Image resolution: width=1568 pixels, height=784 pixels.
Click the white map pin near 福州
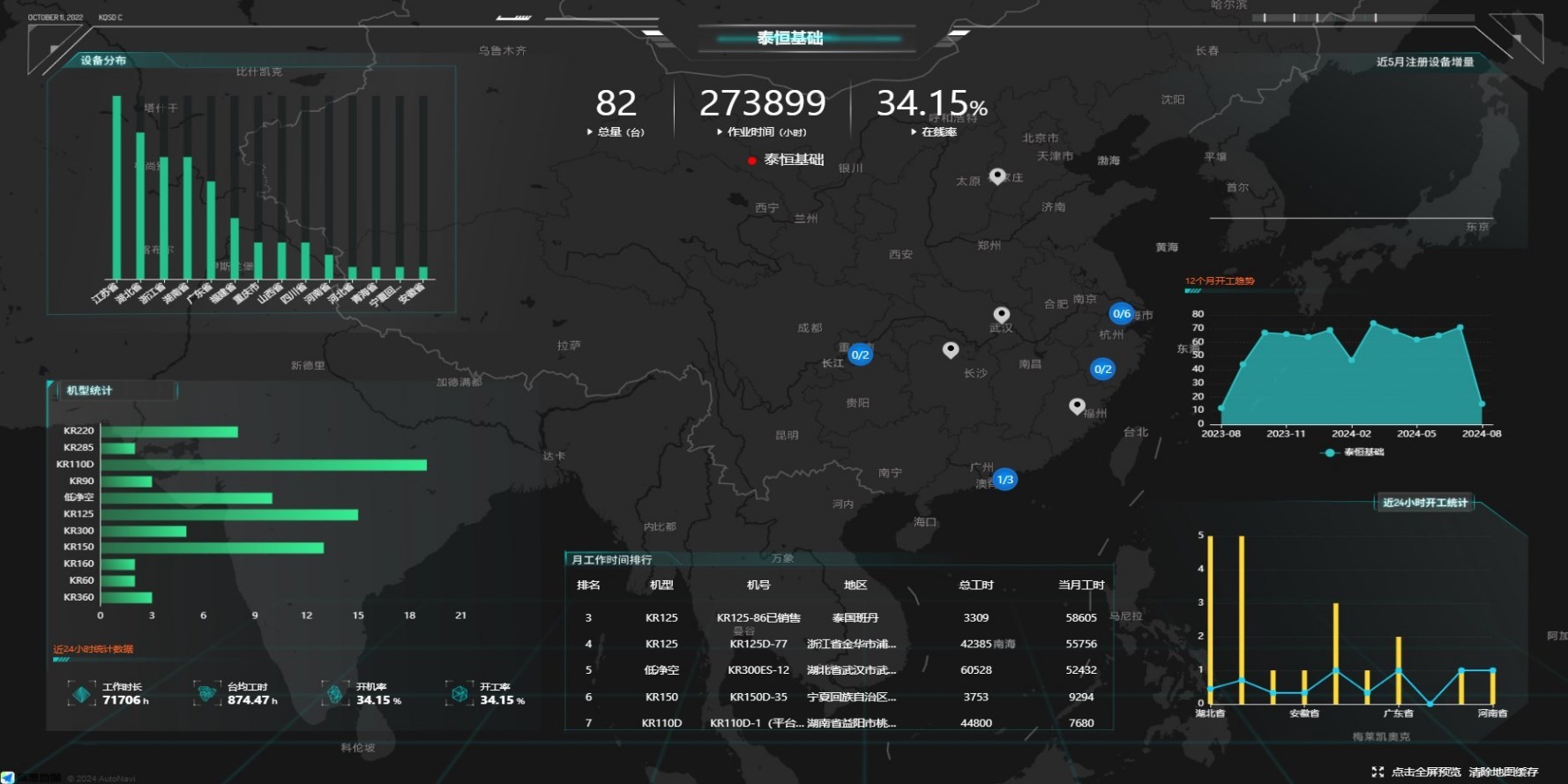1077,406
